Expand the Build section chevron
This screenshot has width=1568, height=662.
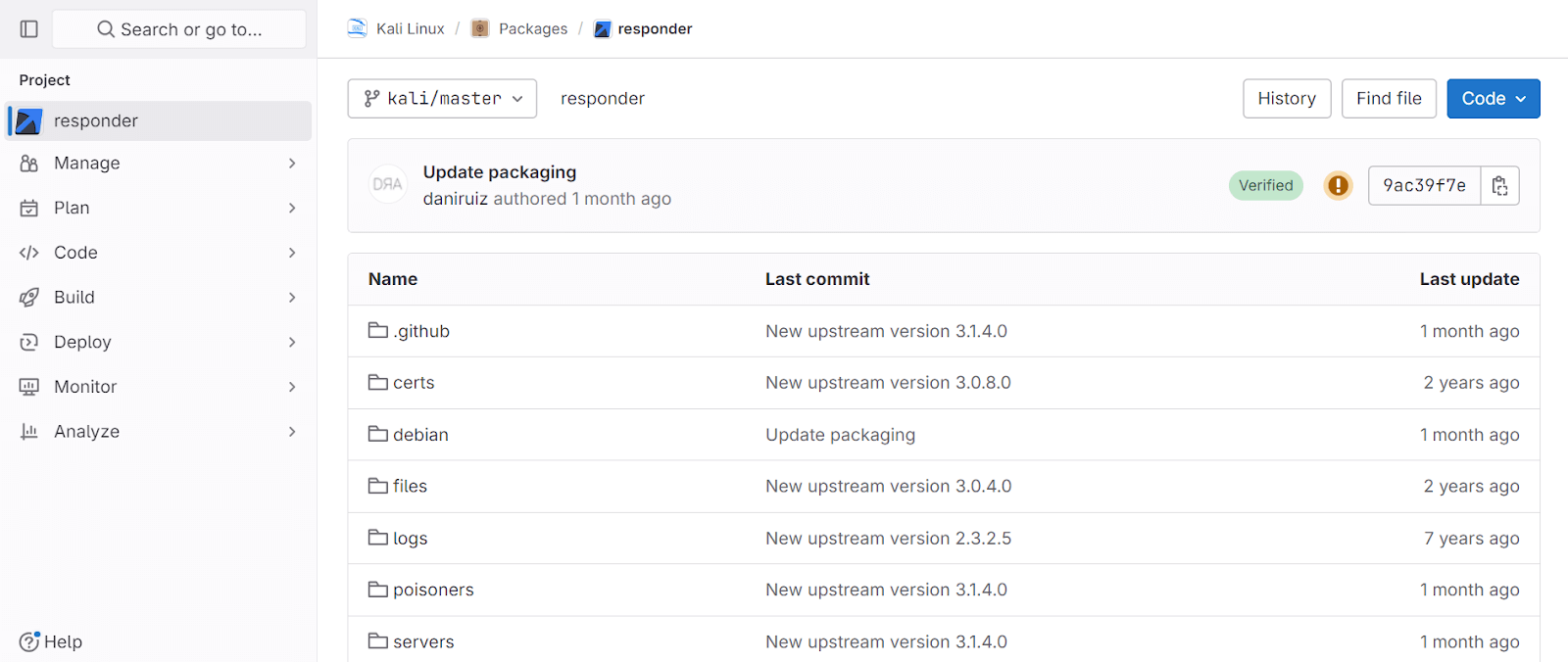pyautogui.click(x=292, y=297)
